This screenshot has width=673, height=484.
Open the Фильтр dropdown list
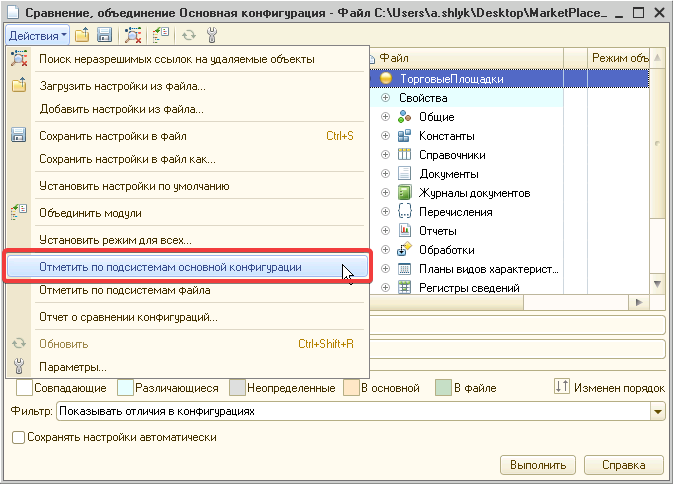(x=657, y=411)
